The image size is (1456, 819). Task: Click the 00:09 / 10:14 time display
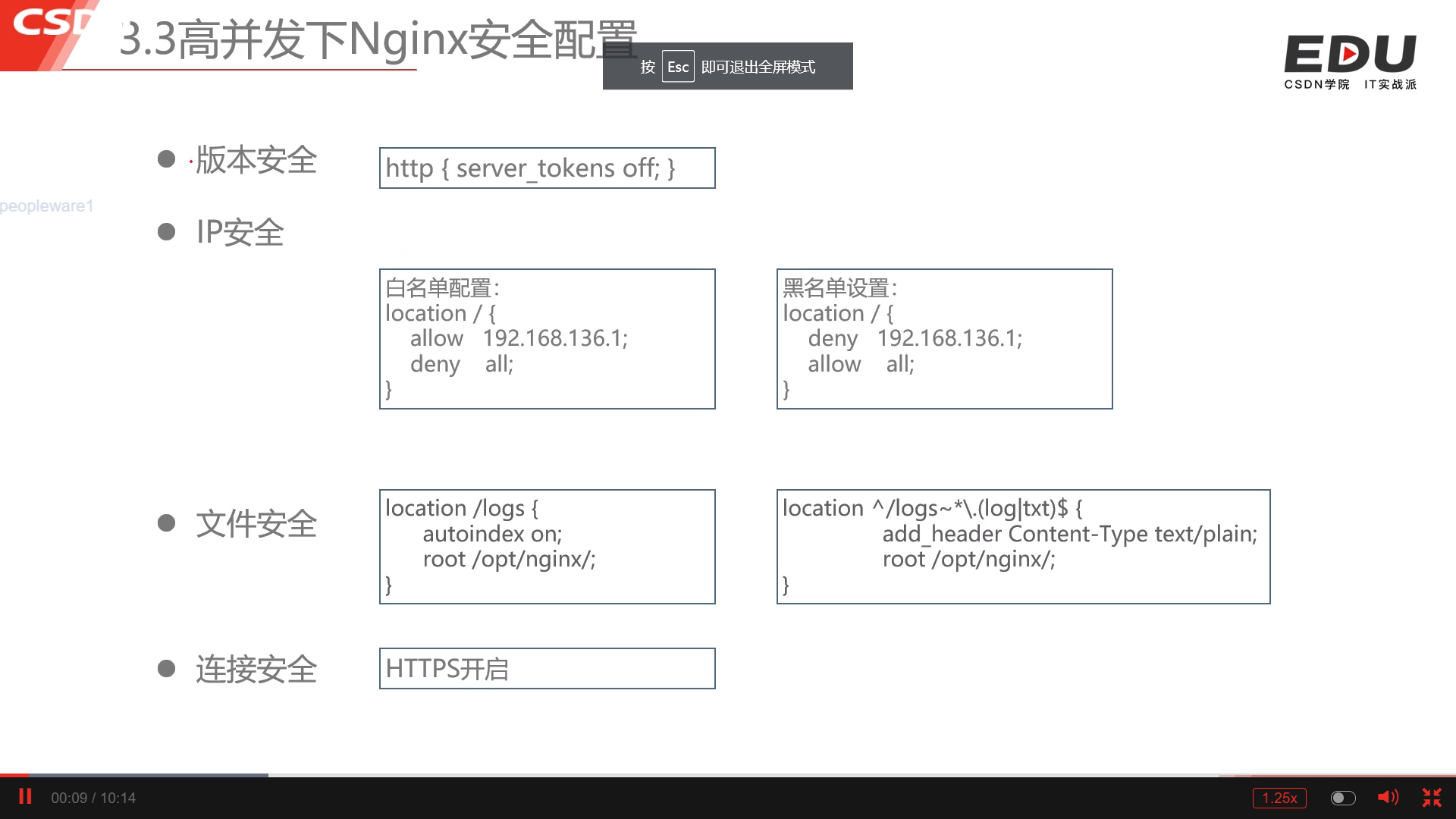(93, 798)
